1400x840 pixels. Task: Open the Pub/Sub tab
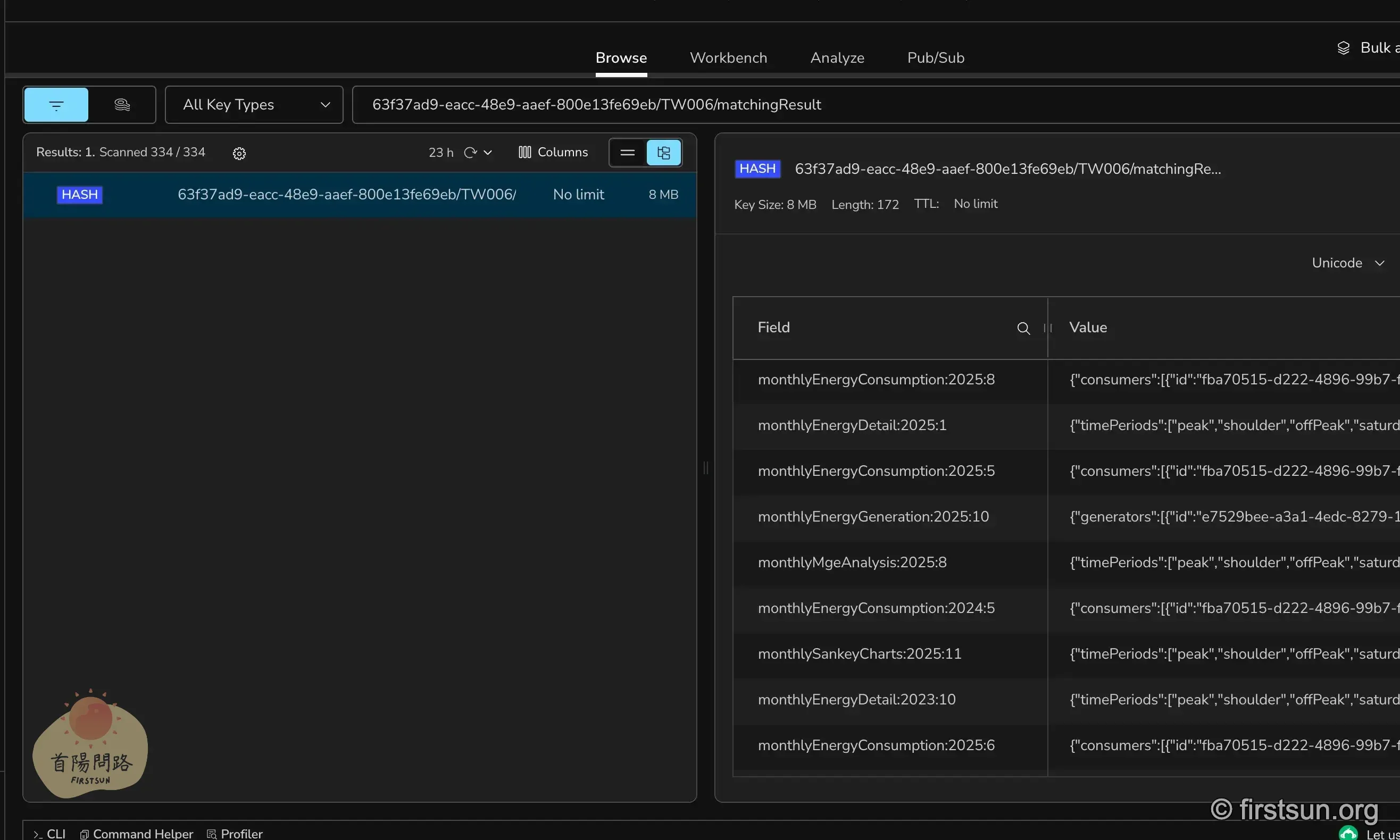coord(935,58)
